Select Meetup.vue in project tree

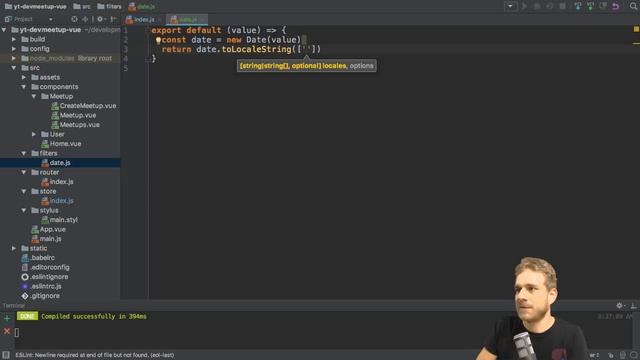pos(74,115)
